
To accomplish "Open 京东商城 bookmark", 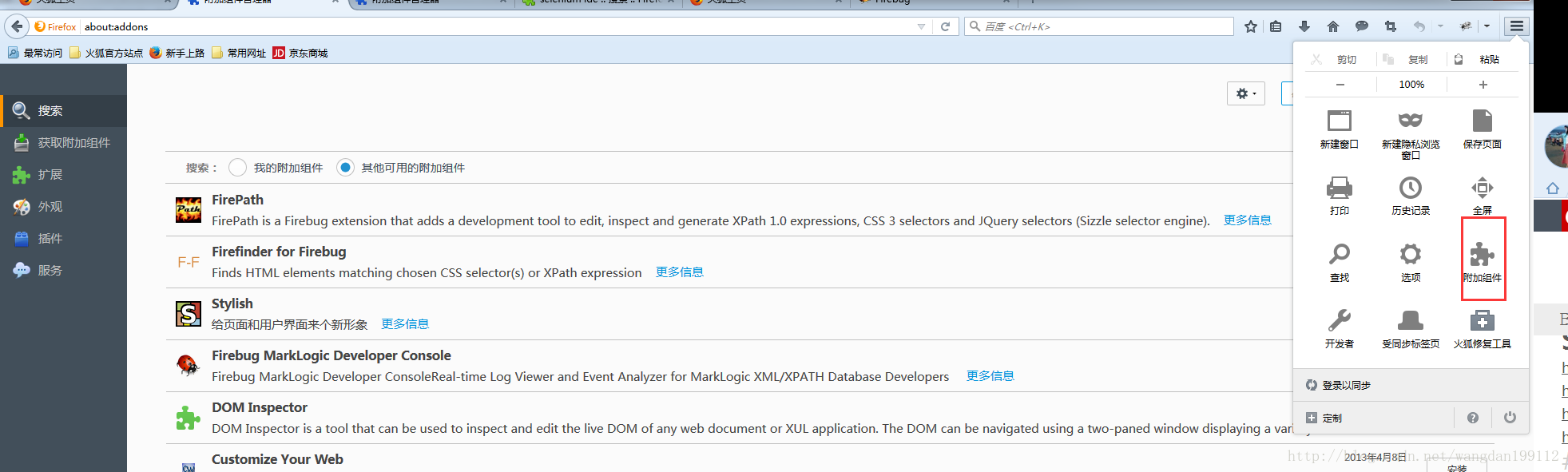I will pos(300,53).
